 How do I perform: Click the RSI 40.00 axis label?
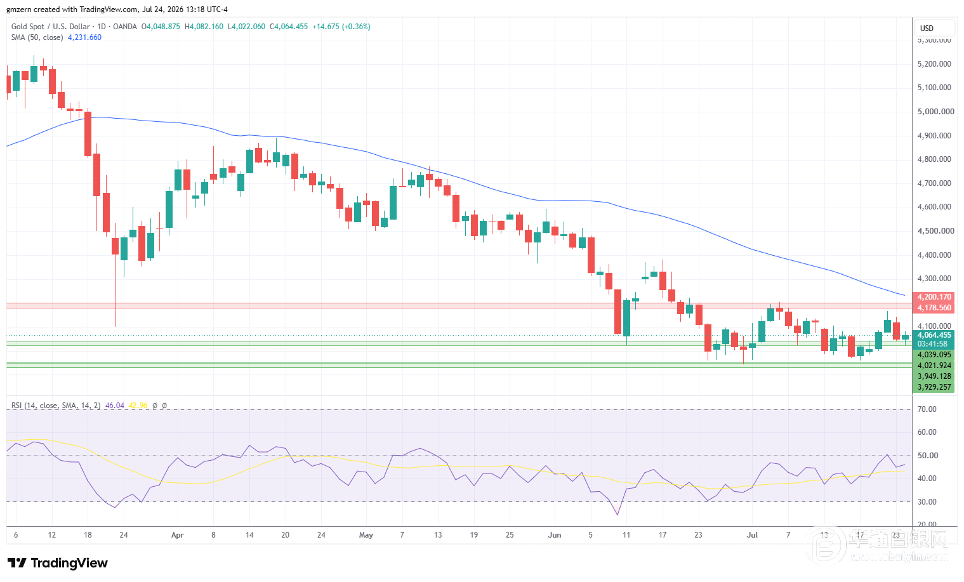pos(926,479)
